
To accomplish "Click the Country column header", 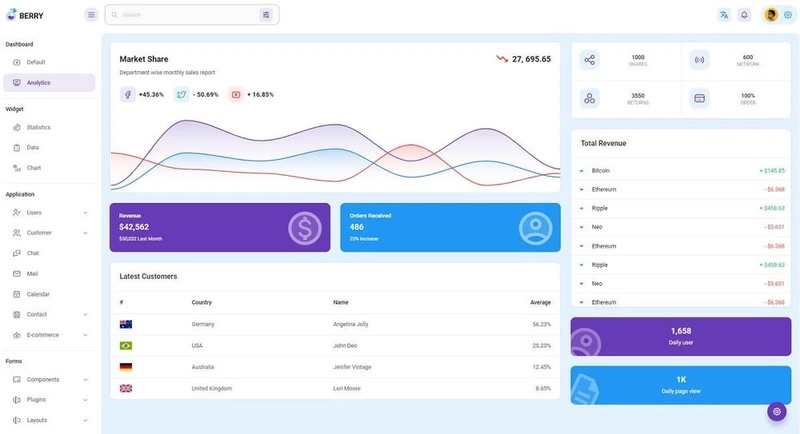I will tap(202, 302).
